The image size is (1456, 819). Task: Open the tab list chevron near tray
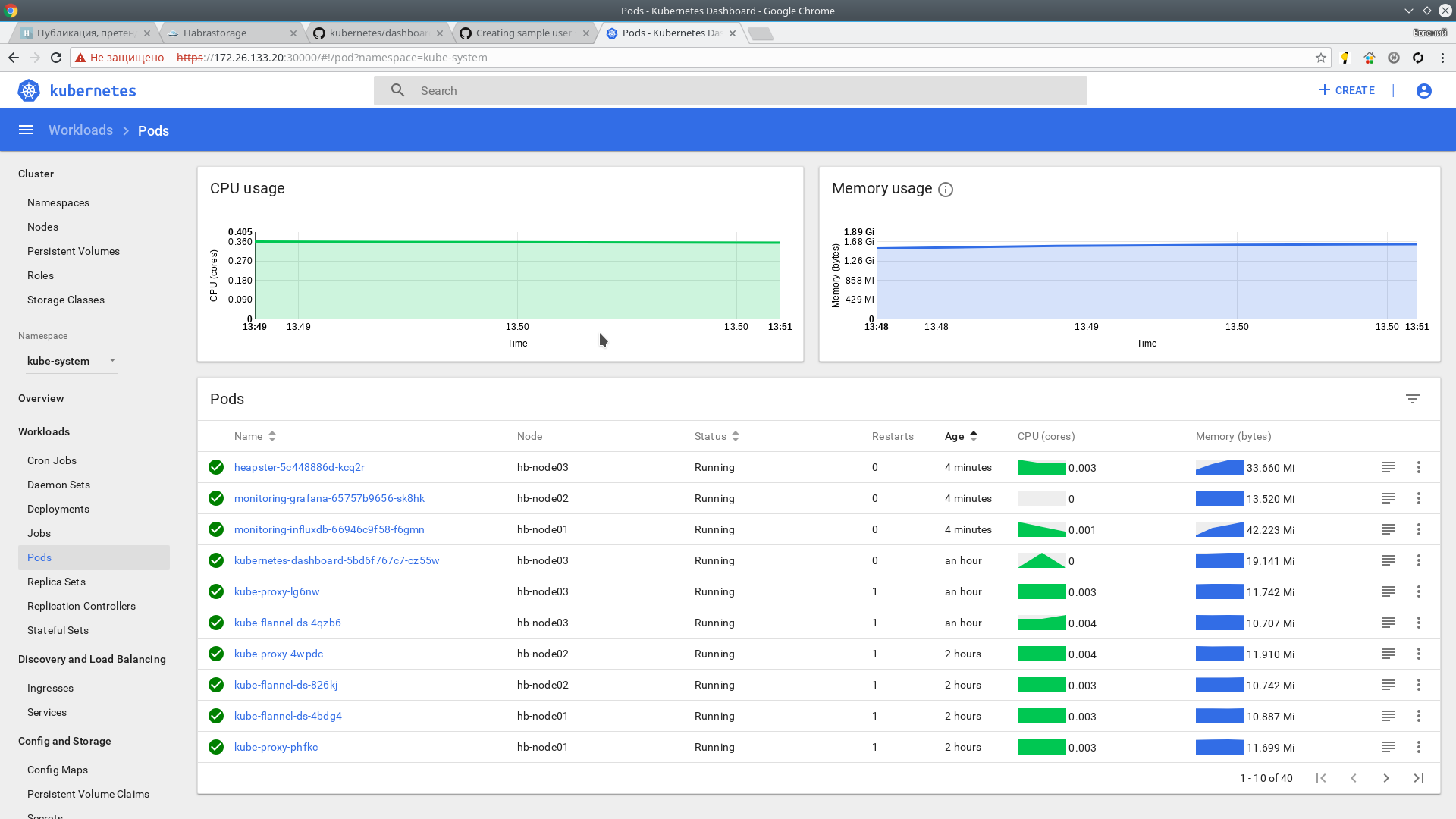pos(1408,11)
